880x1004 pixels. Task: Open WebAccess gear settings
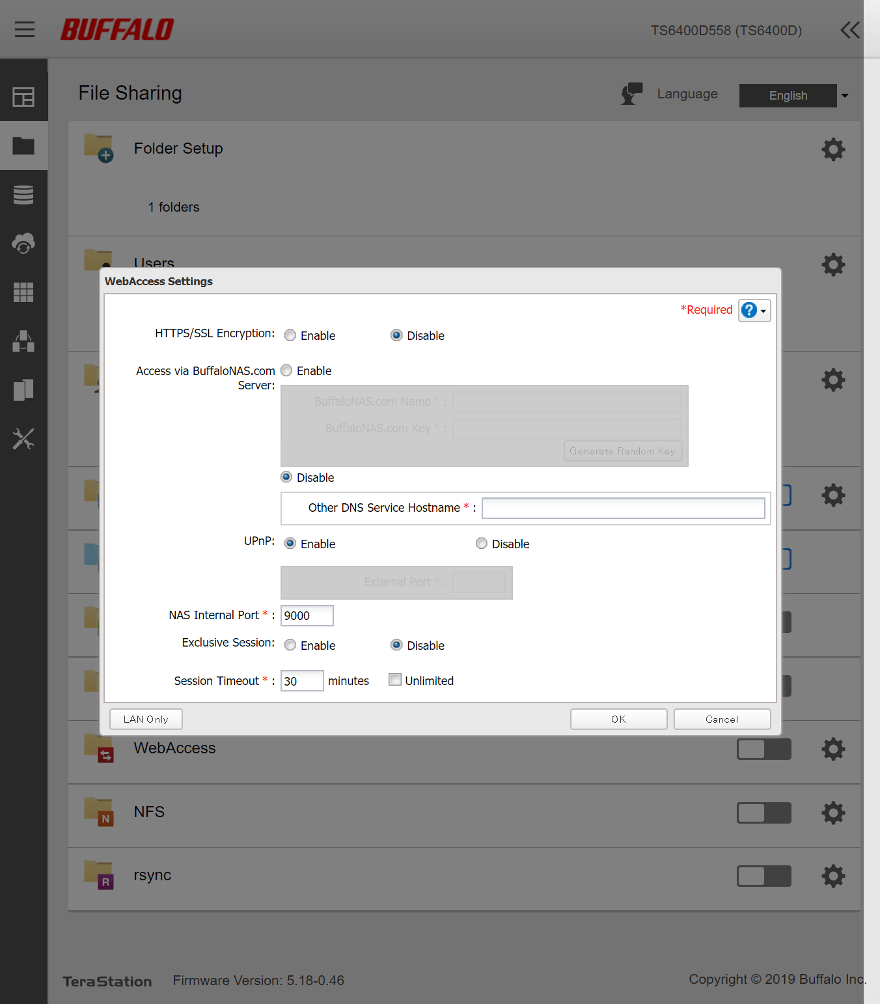[833, 749]
